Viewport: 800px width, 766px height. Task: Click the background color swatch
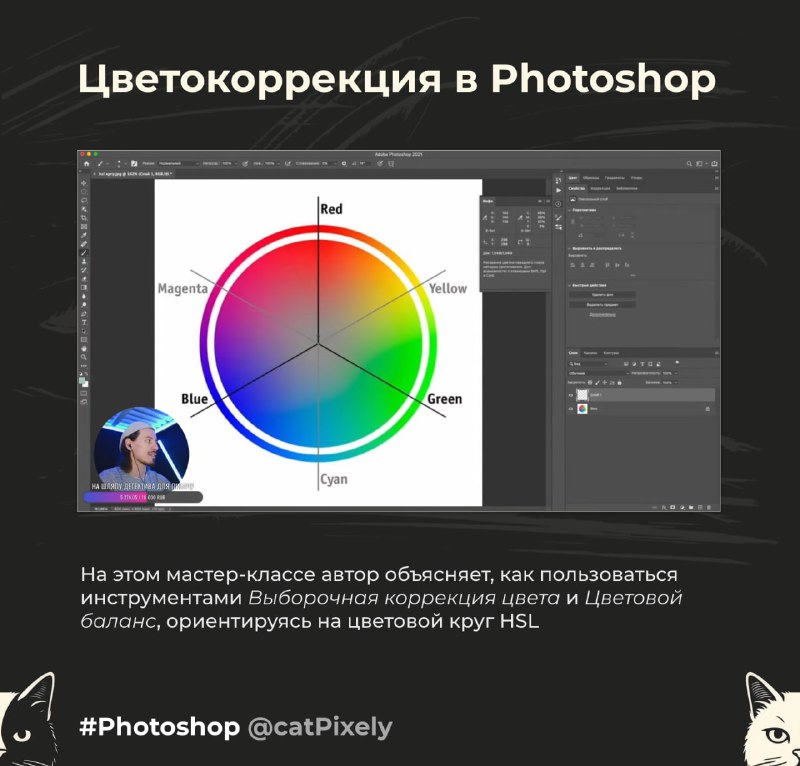click(x=85, y=384)
